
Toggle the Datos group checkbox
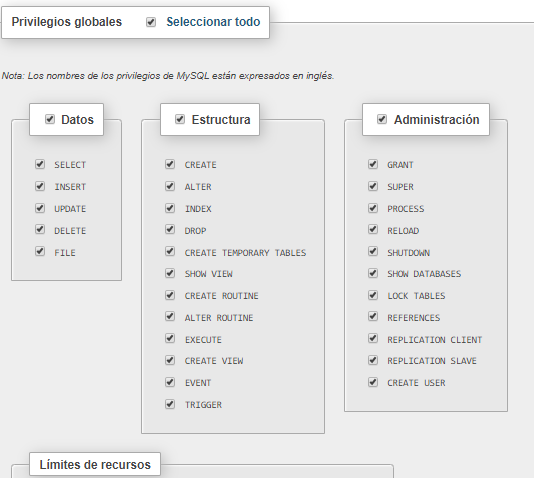click(50, 119)
